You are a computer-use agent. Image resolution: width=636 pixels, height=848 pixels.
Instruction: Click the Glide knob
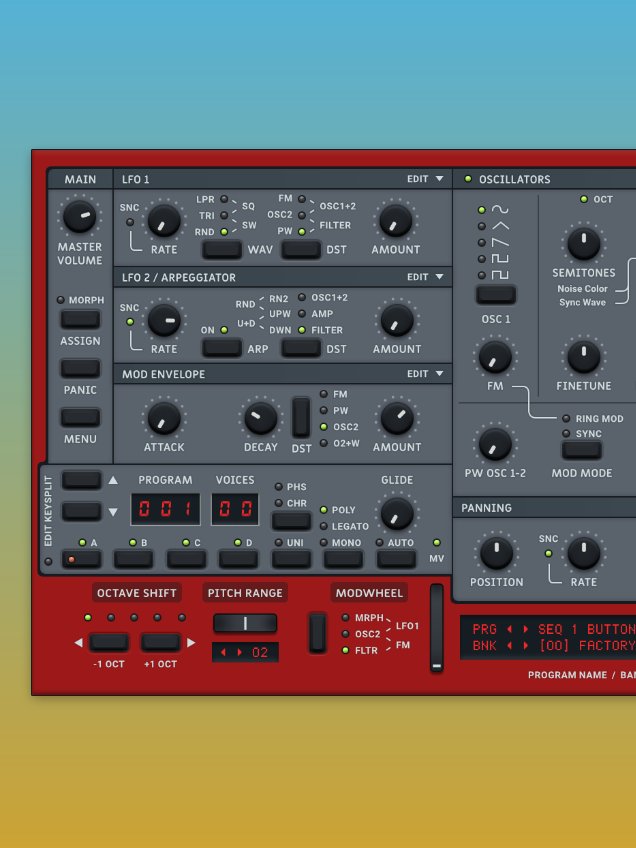(x=396, y=514)
